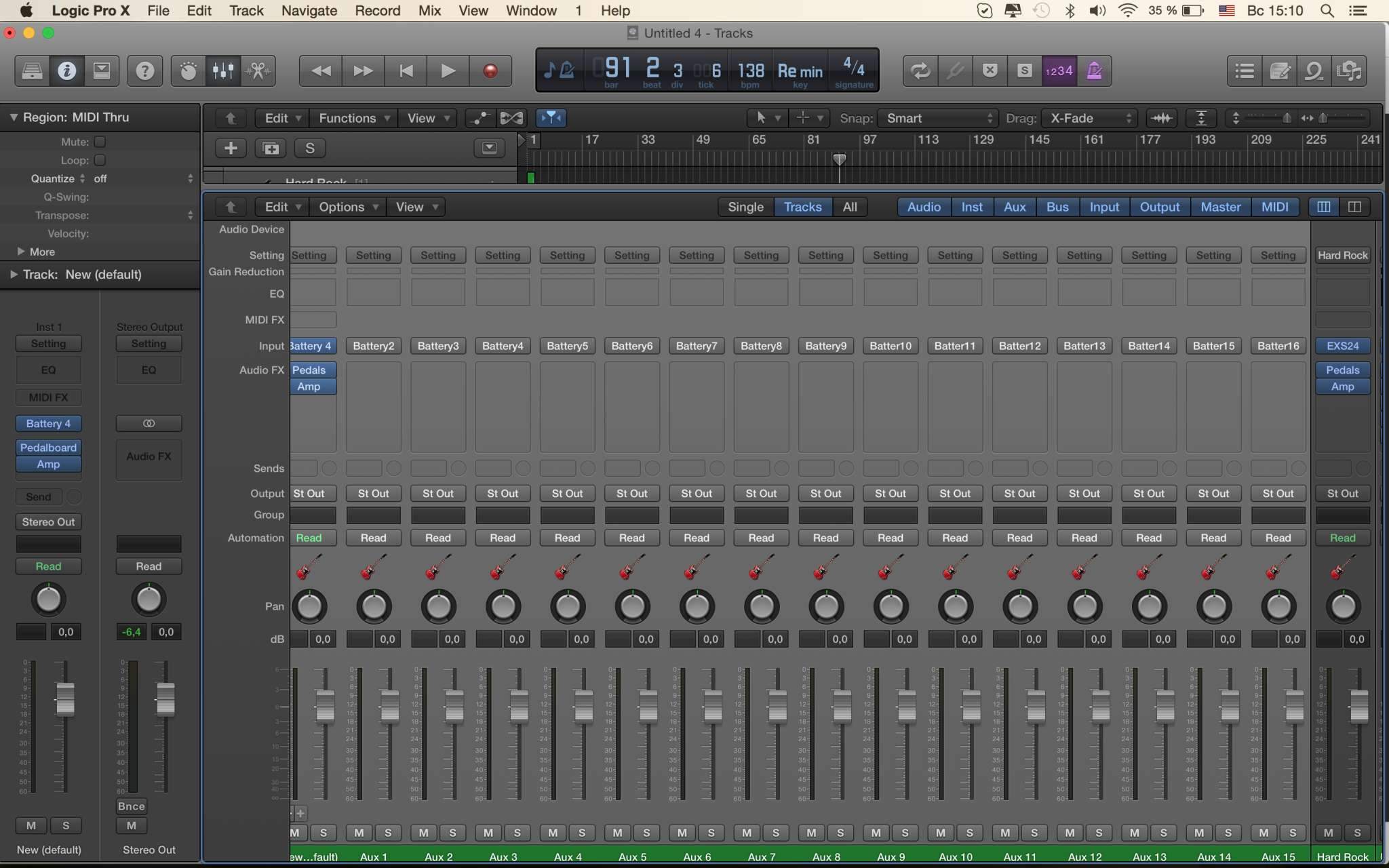Viewport: 1389px width, 868px height.
Task: Switch mixer view to All tab
Action: click(x=849, y=207)
